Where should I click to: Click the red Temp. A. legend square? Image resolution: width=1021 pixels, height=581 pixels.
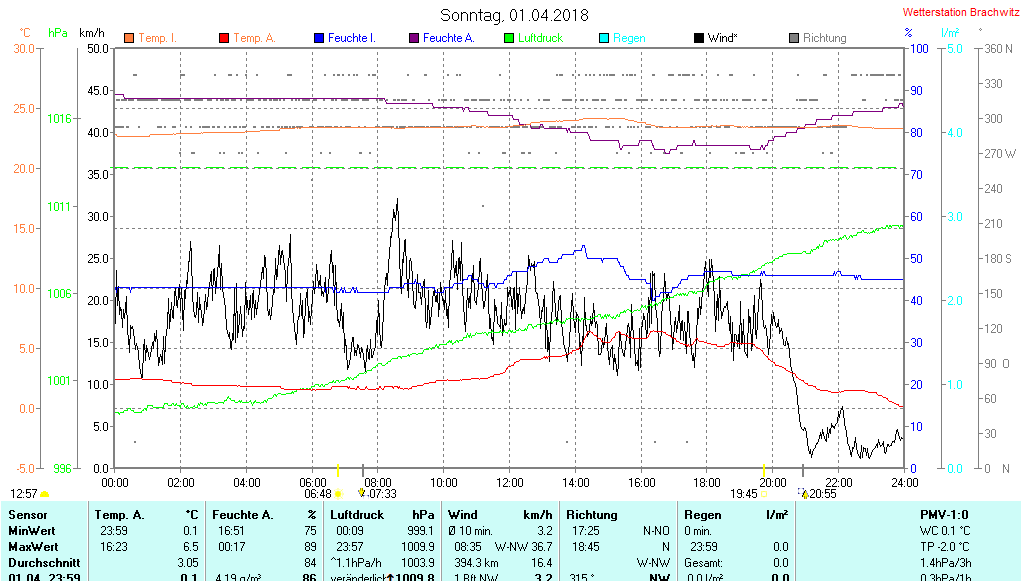[x=223, y=38]
